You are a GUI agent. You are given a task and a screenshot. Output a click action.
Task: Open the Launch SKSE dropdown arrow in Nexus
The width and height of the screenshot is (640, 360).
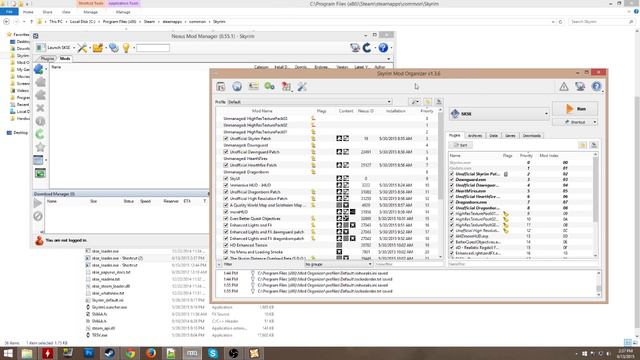[74, 48]
